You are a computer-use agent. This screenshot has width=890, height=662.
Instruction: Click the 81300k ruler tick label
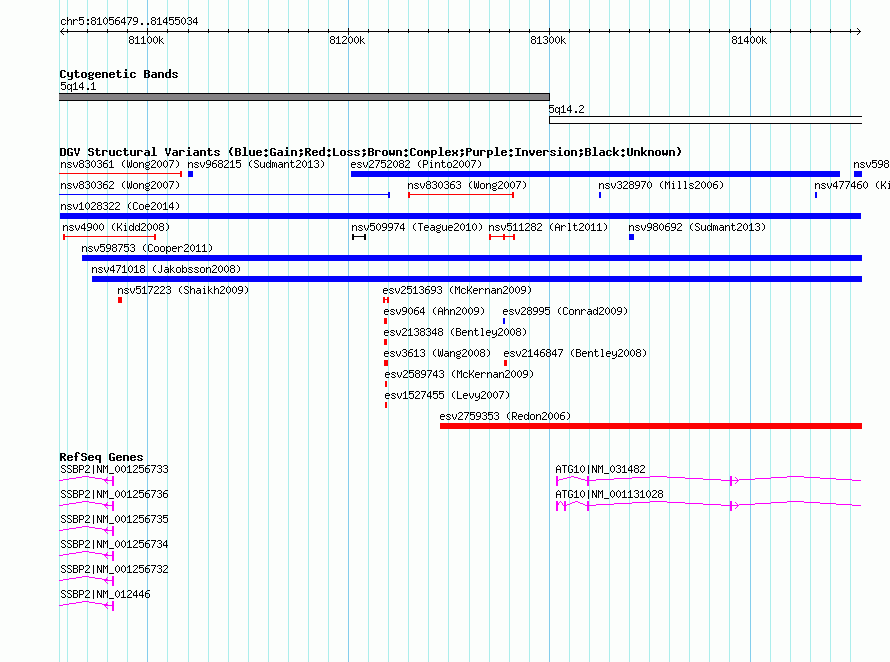tap(548, 40)
